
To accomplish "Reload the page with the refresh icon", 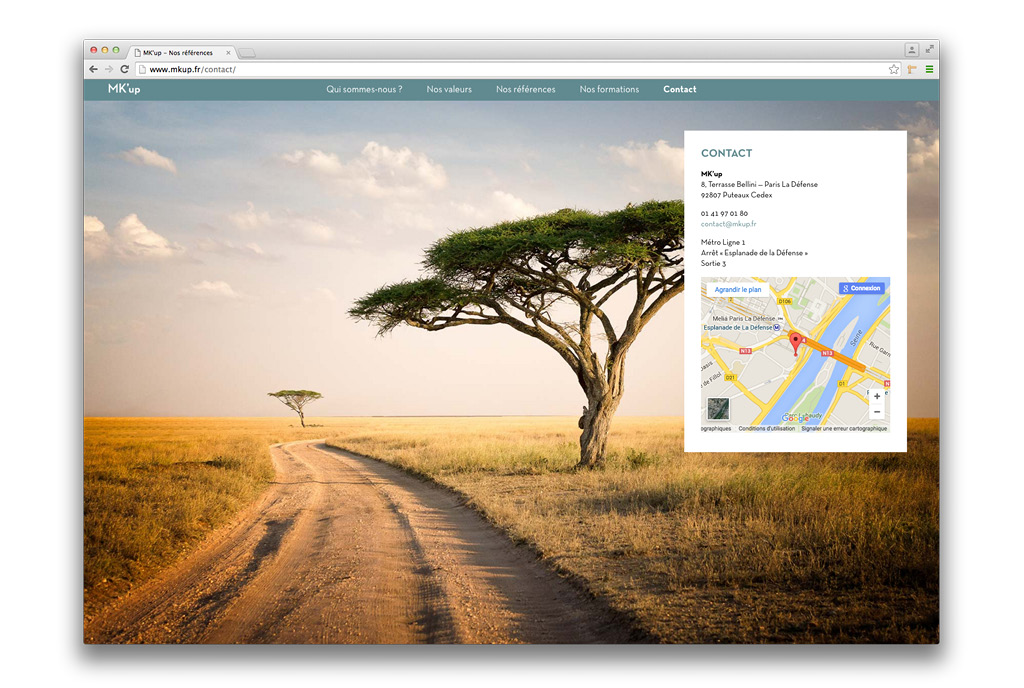I will tap(124, 69).
